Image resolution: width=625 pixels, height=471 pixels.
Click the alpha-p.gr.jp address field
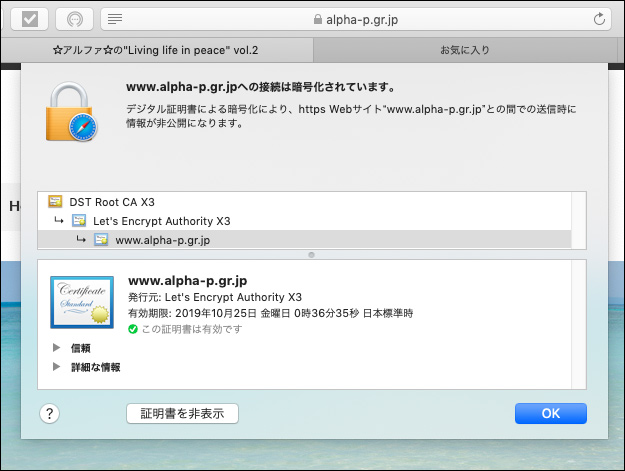coord(356,19)
